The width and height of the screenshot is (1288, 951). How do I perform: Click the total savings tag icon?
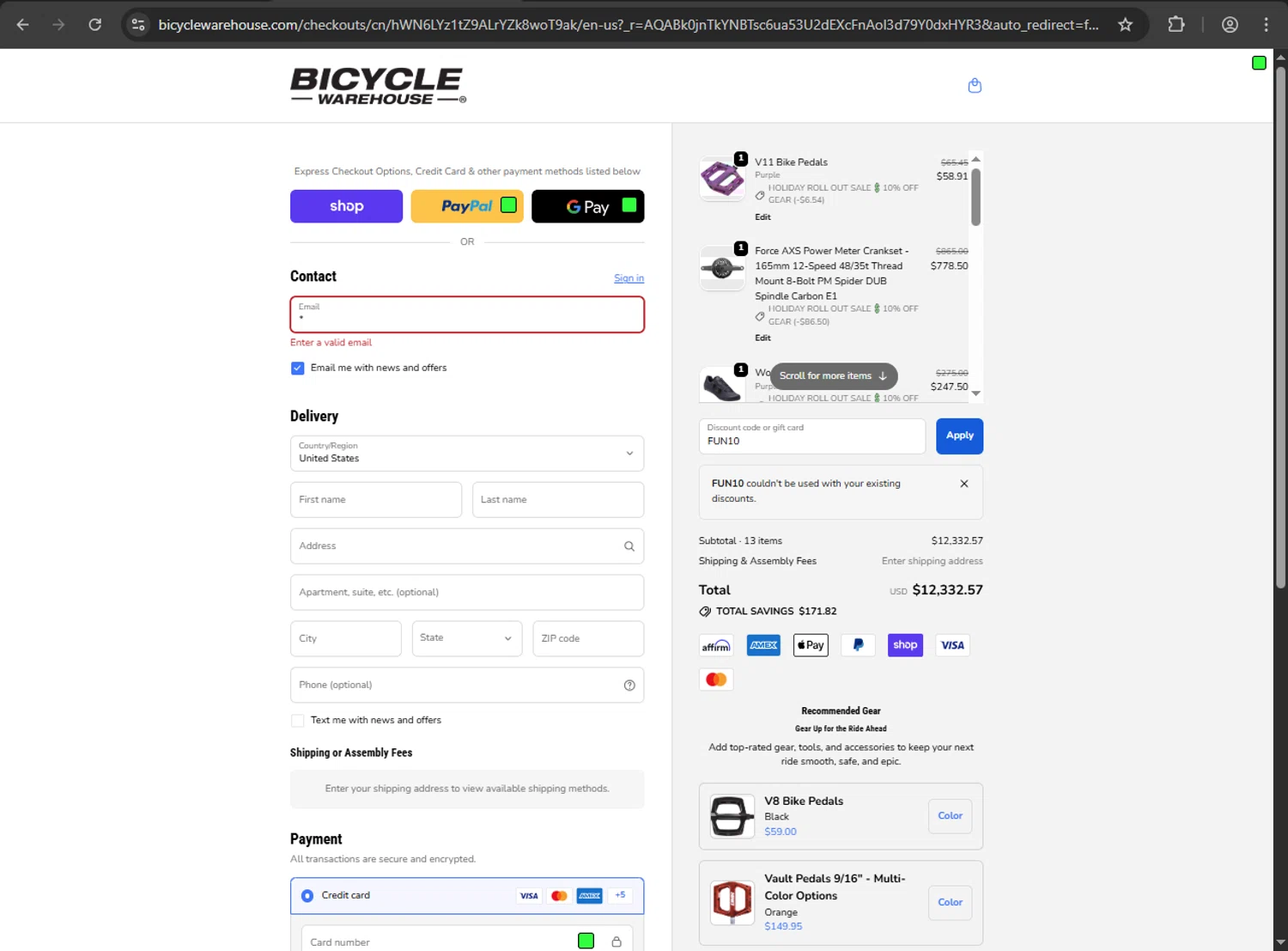click(x=705, y=612)
